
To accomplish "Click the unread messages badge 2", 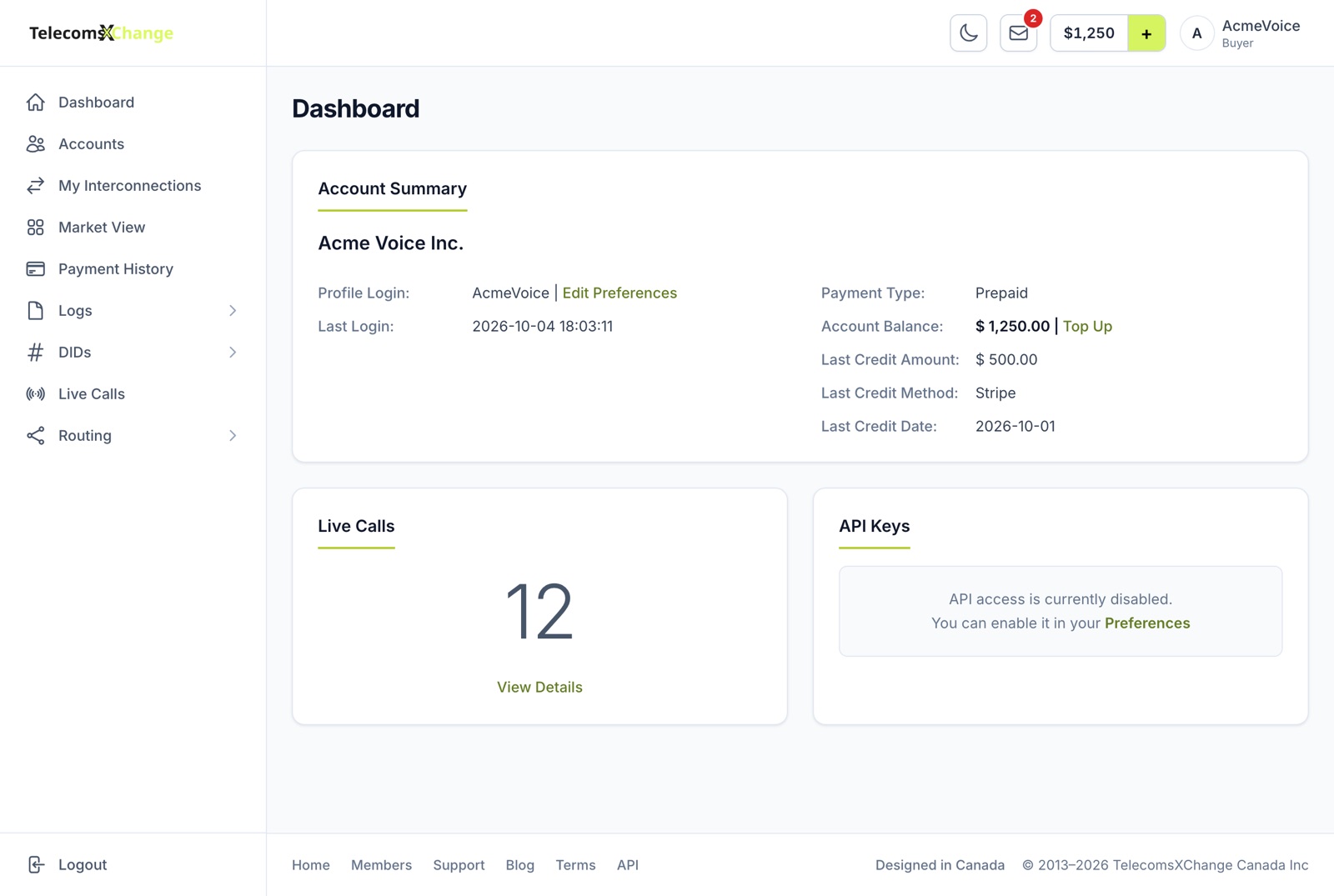I will click(1032, 18).
